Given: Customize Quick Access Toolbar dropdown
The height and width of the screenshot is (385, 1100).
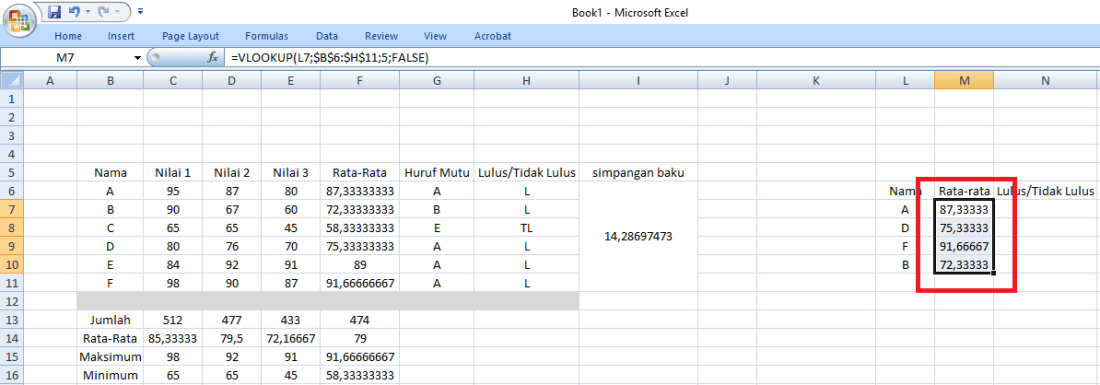Looking at the screenshot, I should (141, 12).
